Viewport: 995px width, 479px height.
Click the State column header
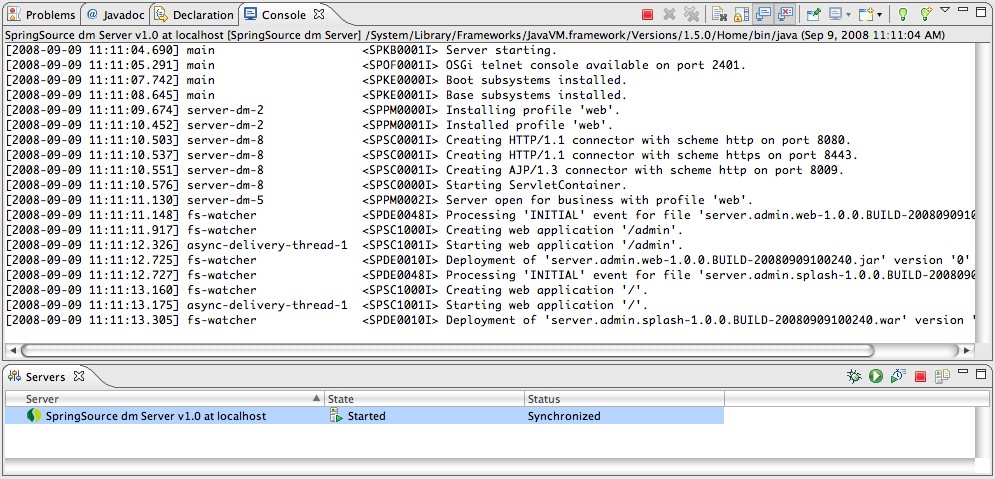pos(425,399)
